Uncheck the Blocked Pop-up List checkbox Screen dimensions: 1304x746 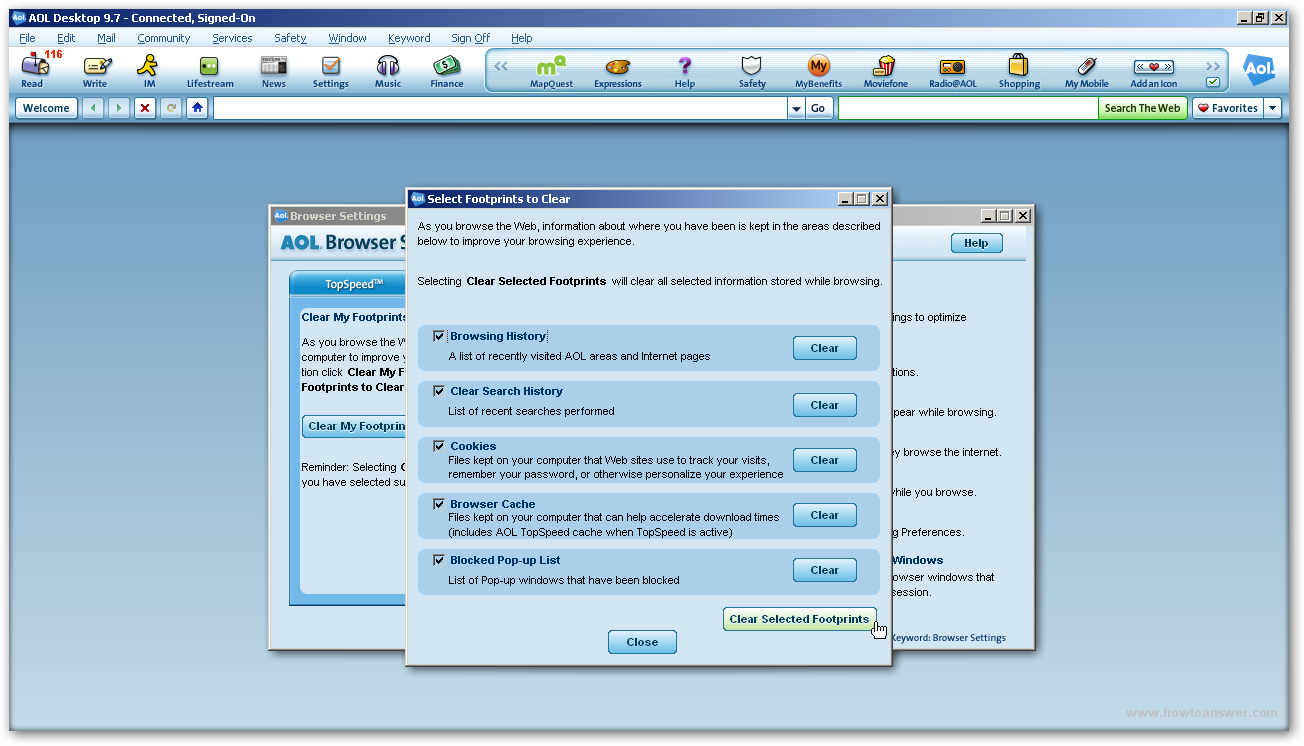coord(438,560)
